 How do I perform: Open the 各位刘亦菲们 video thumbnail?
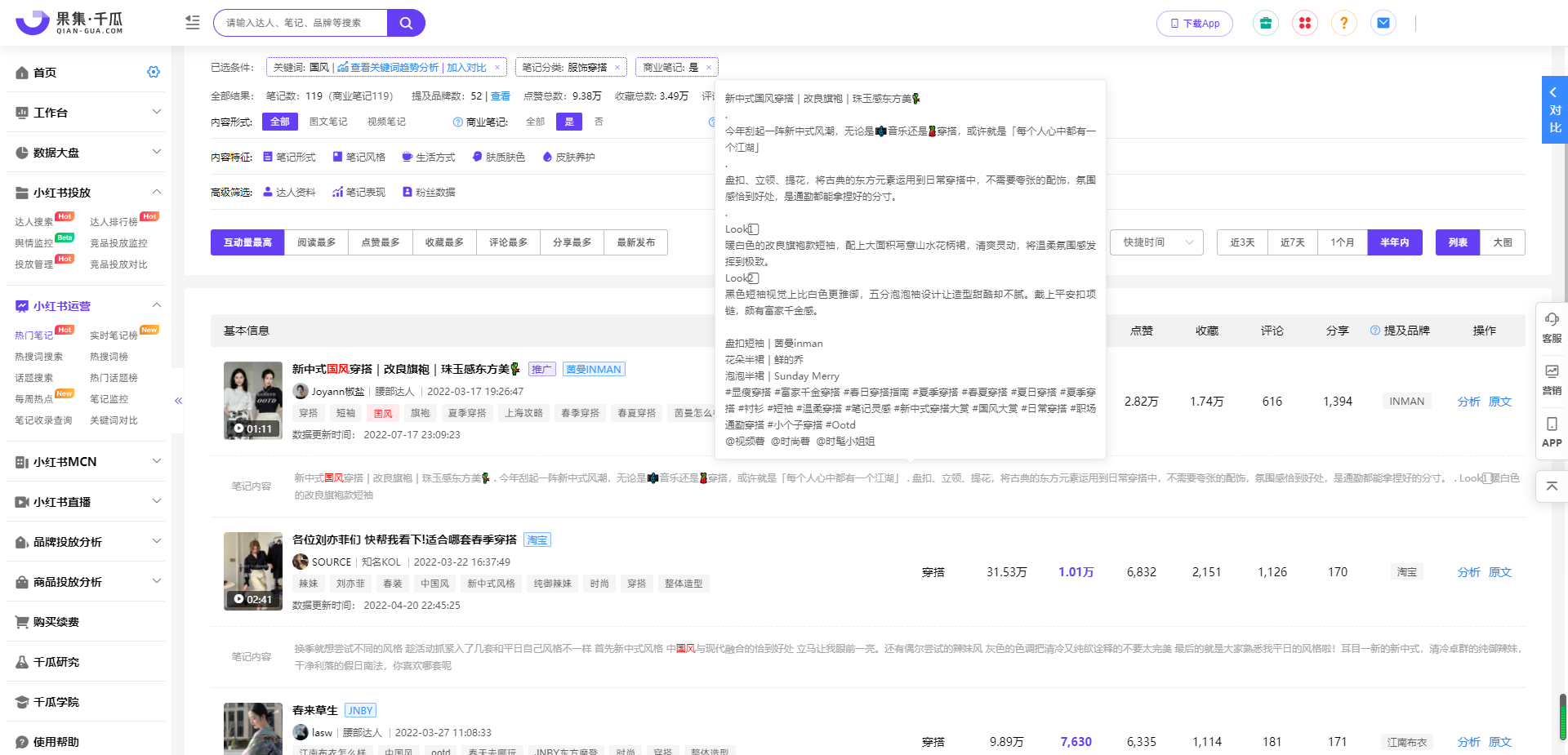pyautogui.click(x=253, y=571)
